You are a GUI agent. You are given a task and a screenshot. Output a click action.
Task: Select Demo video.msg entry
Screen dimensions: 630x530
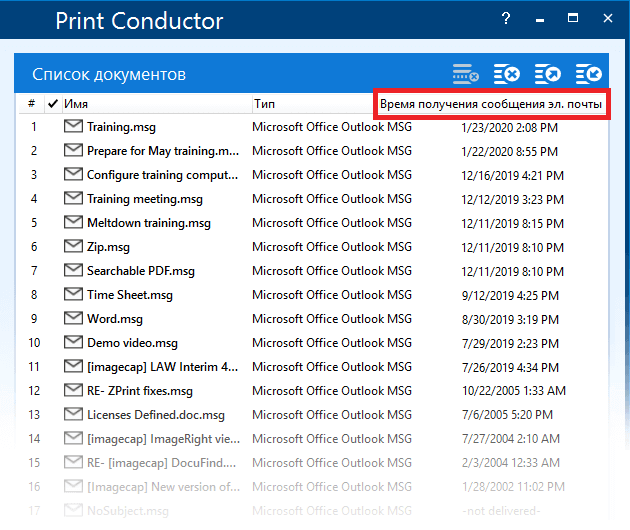(132, 343)
